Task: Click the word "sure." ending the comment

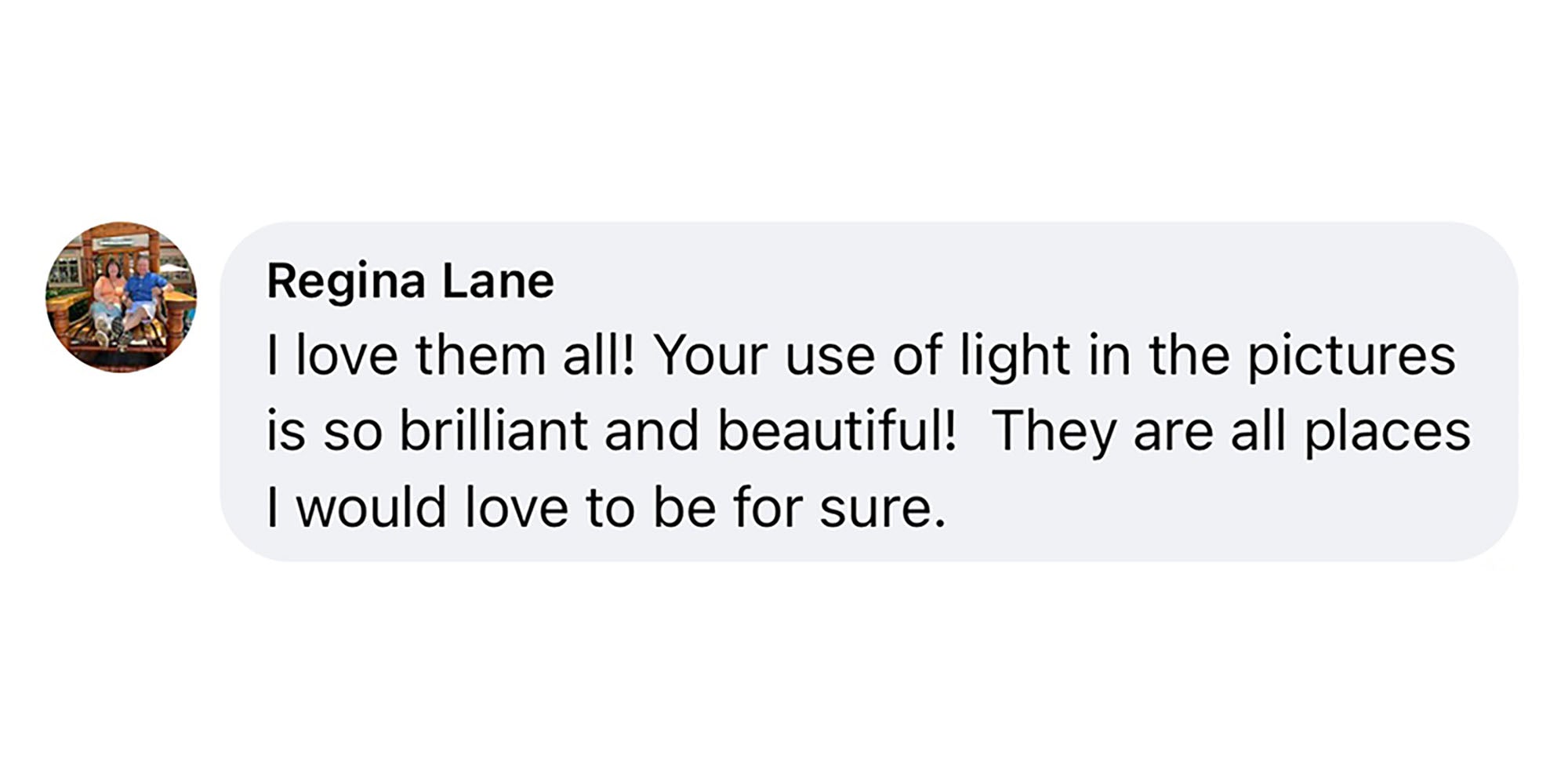Action: click(x=883, y=508)
